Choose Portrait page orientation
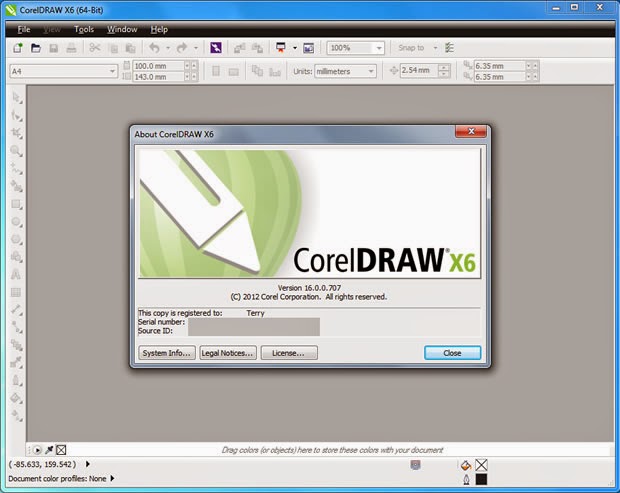 216,71
